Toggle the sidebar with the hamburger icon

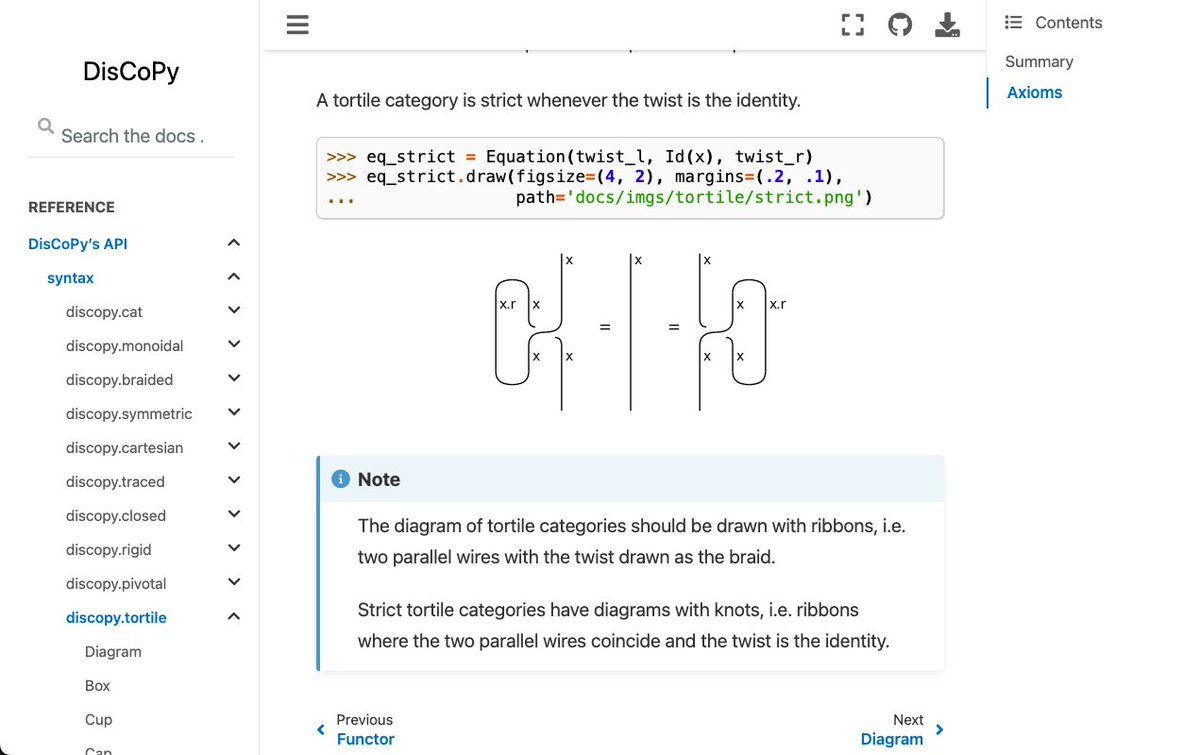(297, 25)
